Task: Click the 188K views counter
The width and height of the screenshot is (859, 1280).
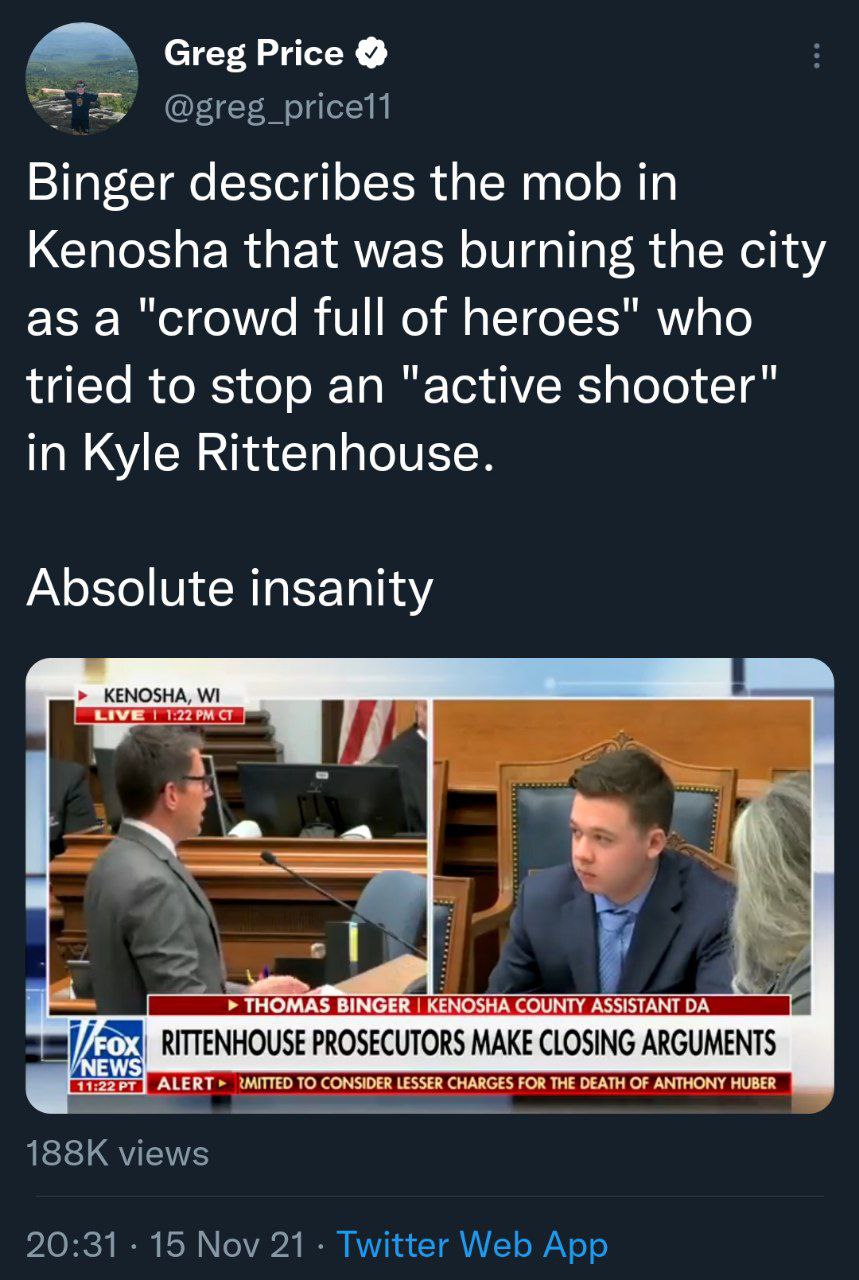Action: 118,1153
